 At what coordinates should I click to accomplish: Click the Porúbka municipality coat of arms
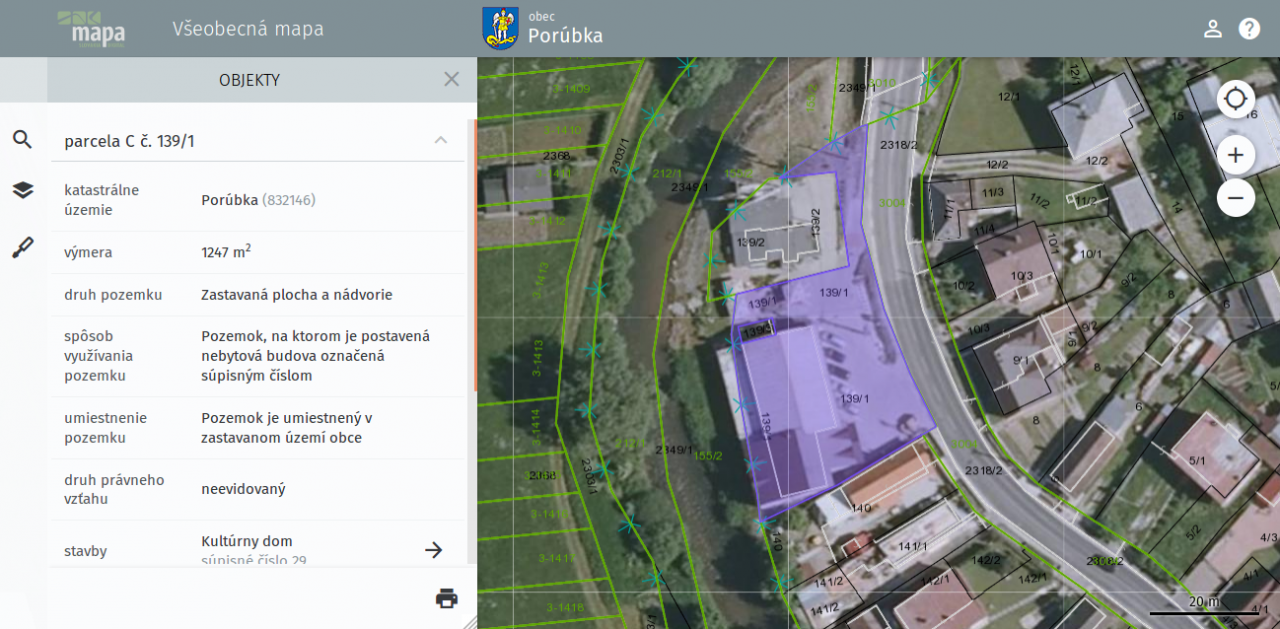click(x=497, y=28)
